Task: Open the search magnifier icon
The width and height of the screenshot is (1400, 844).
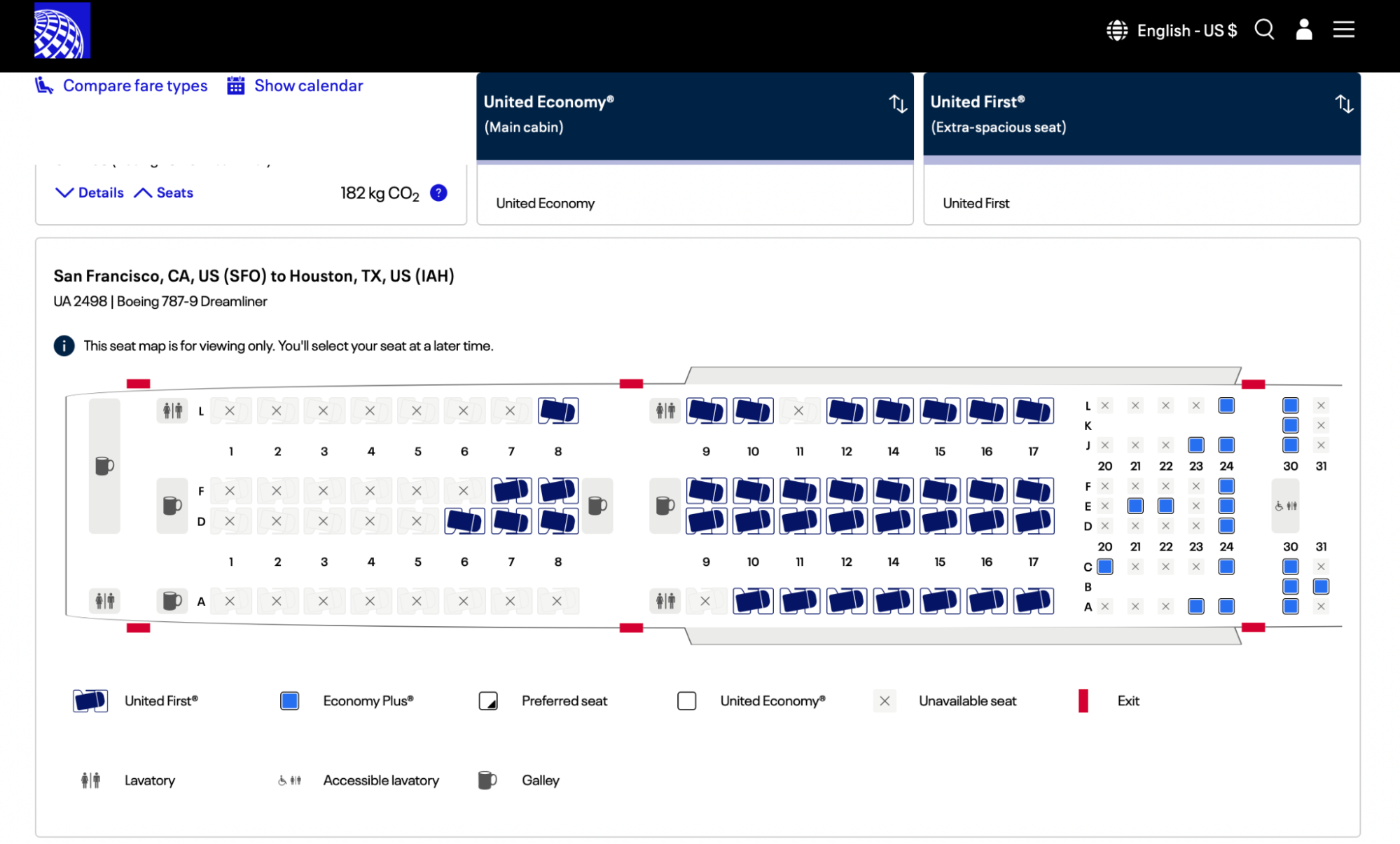Action: tap(1264, 30)
